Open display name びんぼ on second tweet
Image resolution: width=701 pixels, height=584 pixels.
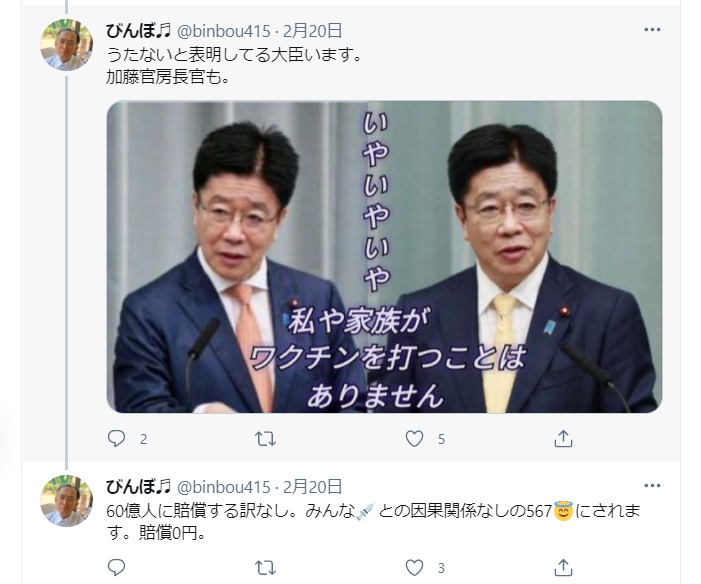click(x=139, y=487)
